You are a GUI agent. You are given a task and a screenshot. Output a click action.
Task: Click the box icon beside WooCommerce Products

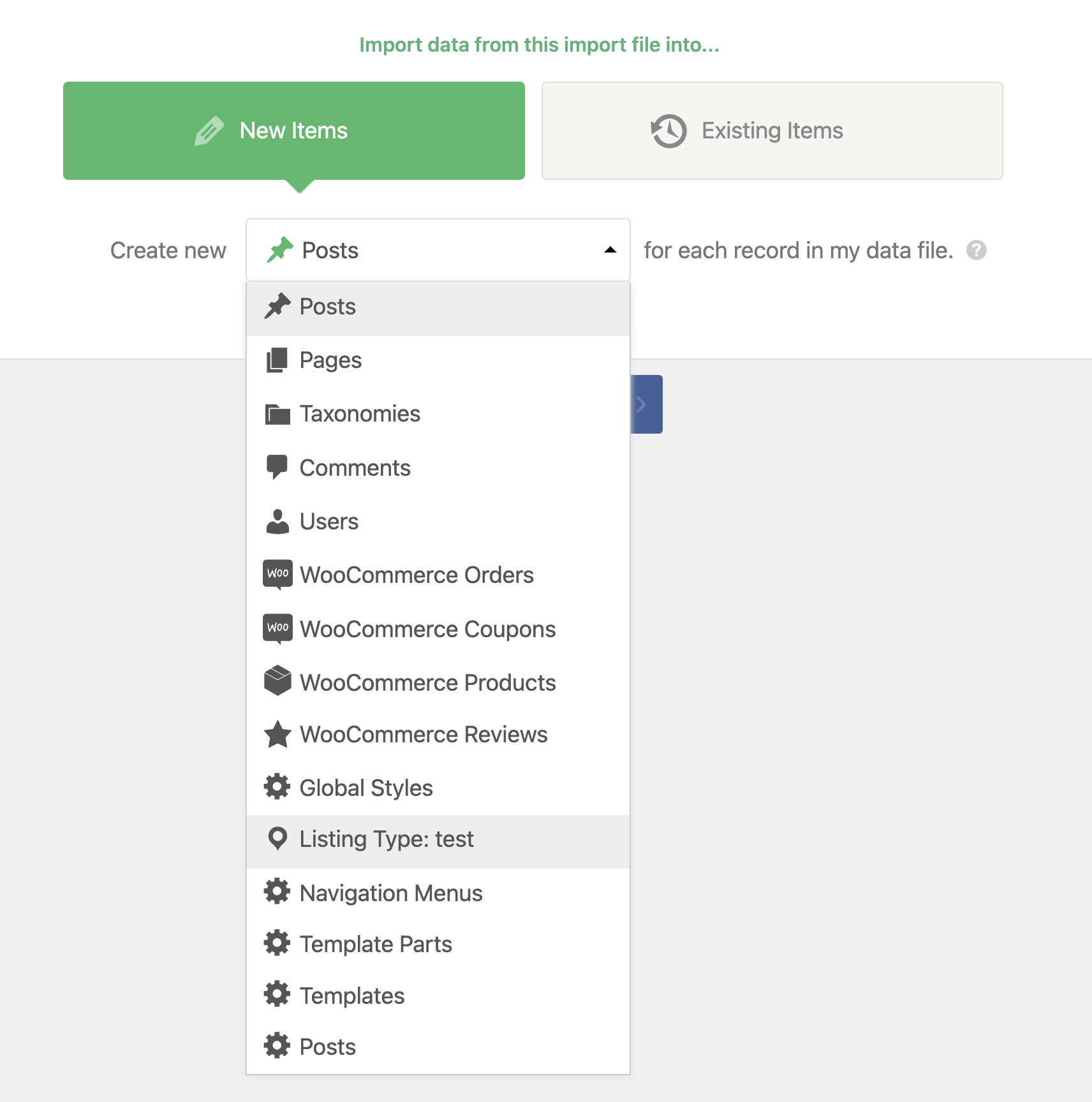pos(277,680)
